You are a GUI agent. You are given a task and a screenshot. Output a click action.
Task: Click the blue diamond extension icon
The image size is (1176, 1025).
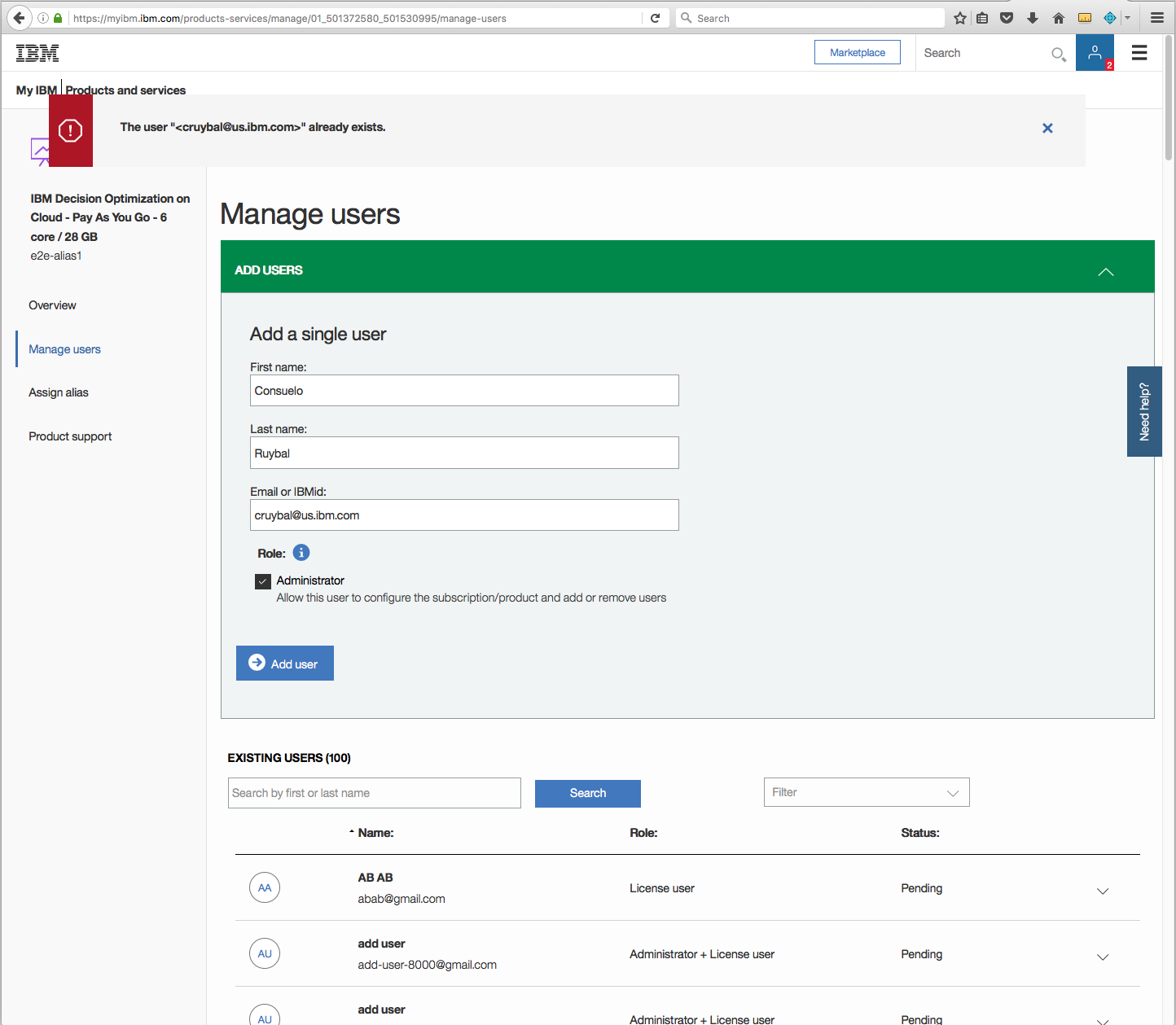(x=1109, y=18)
